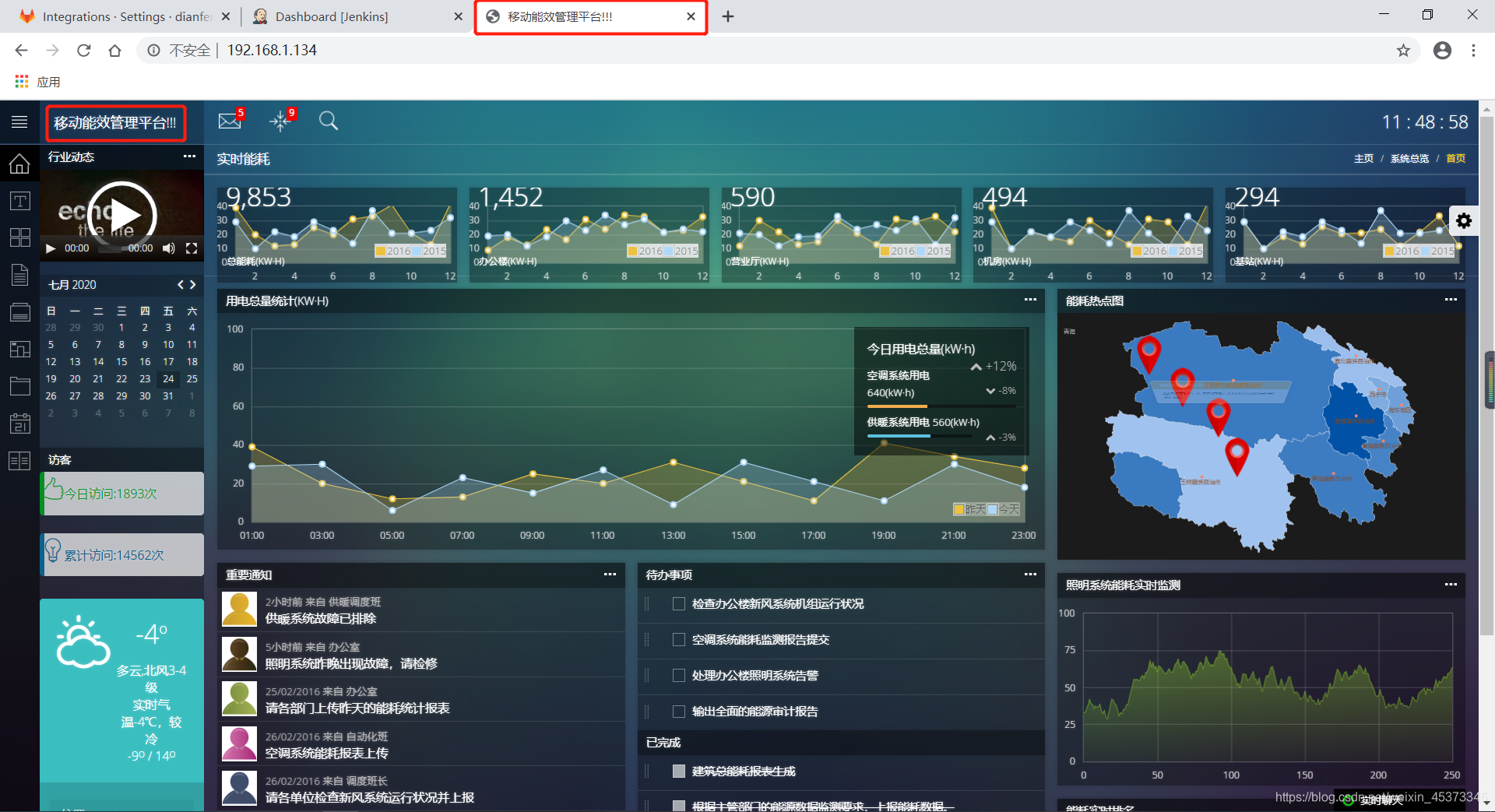Enter video fullscreen mode

pos(192,248)
